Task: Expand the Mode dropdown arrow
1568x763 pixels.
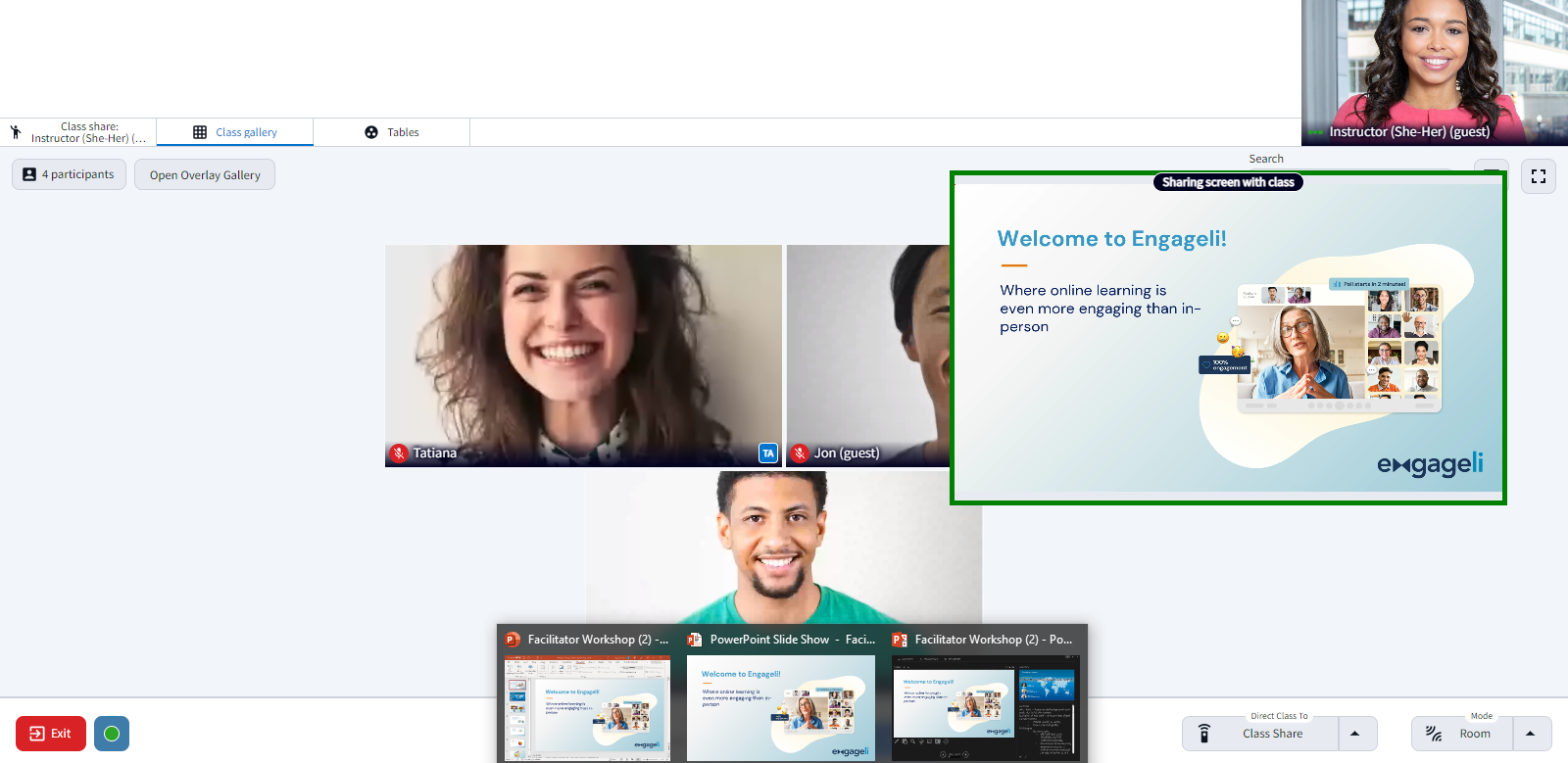Action: [x=1530, y=734]
